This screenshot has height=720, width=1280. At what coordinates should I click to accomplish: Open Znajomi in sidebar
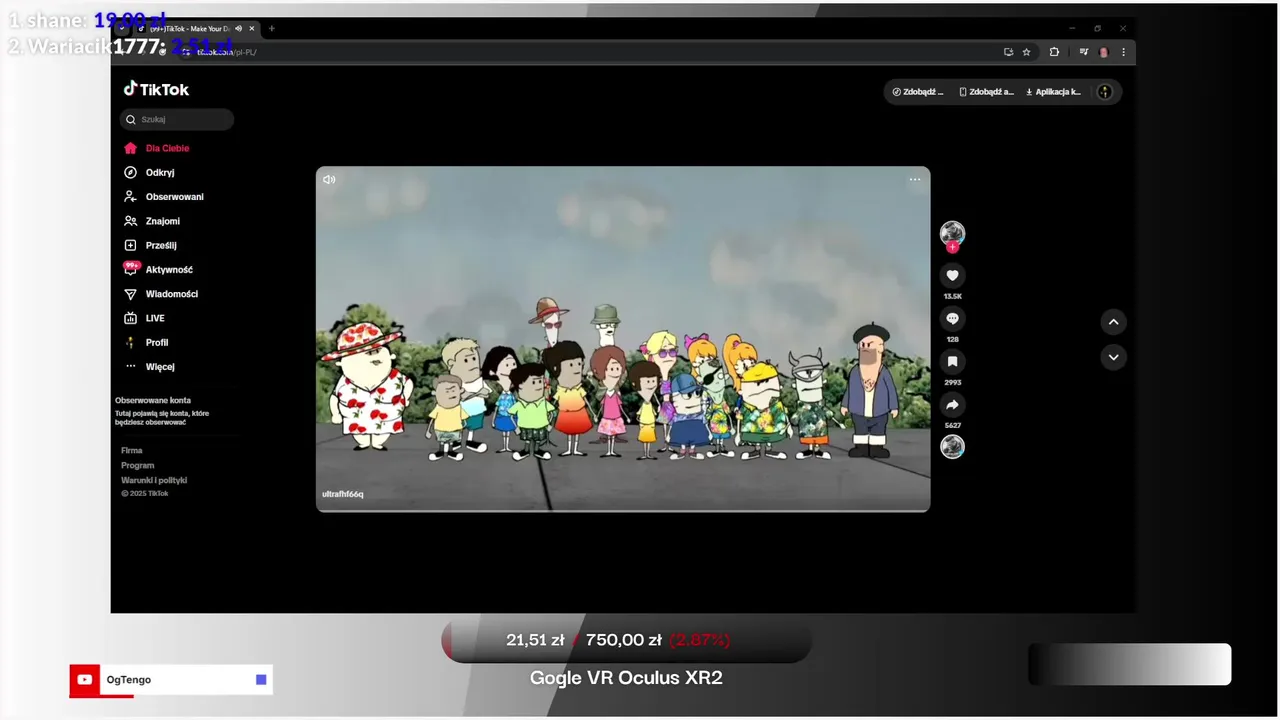[x=163, y=221]
